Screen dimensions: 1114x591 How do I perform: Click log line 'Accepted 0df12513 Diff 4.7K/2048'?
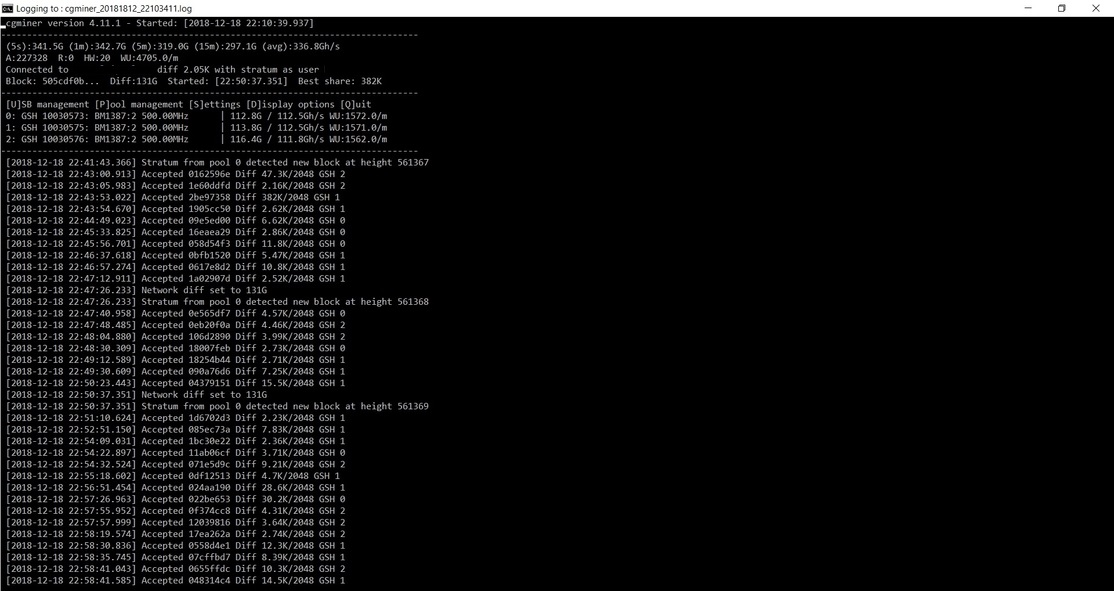pyautogui.click(x=173, y=476)
